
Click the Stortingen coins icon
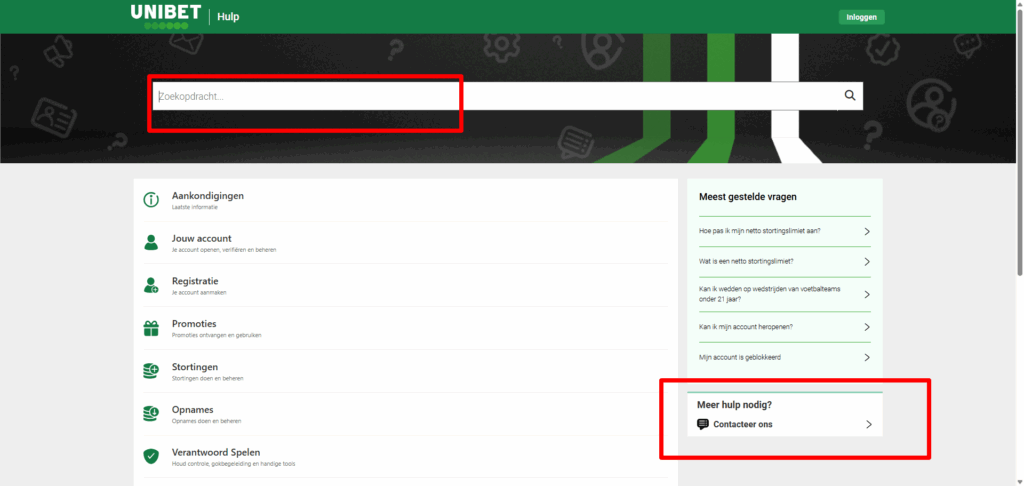151,371
